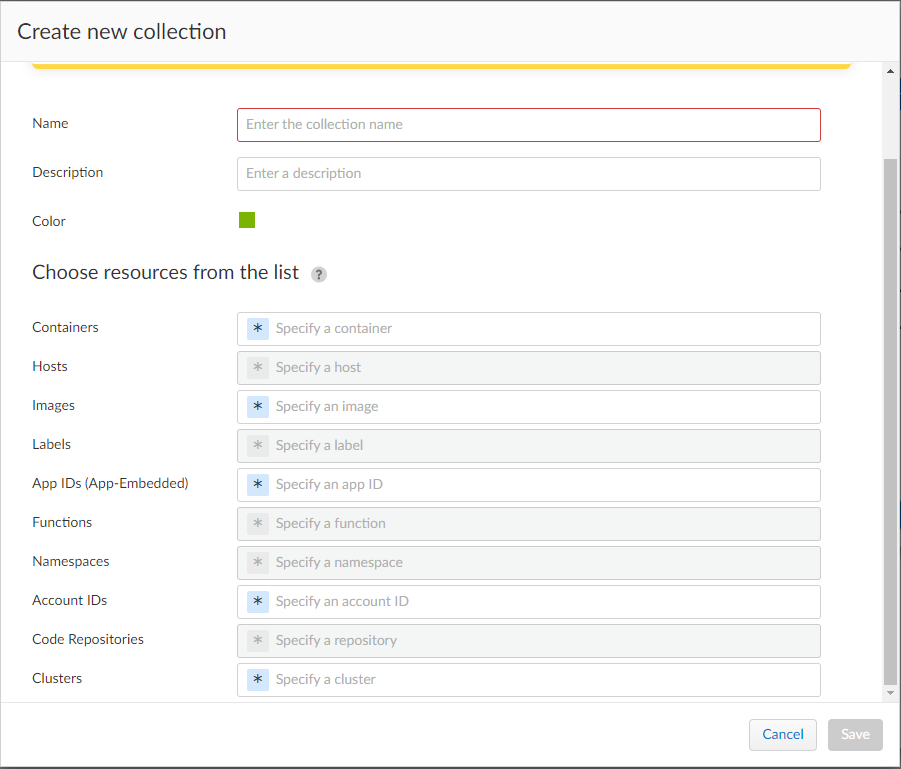Open help icon beside Choose resources heading
The image size is (901, 769).
point(319,274)
